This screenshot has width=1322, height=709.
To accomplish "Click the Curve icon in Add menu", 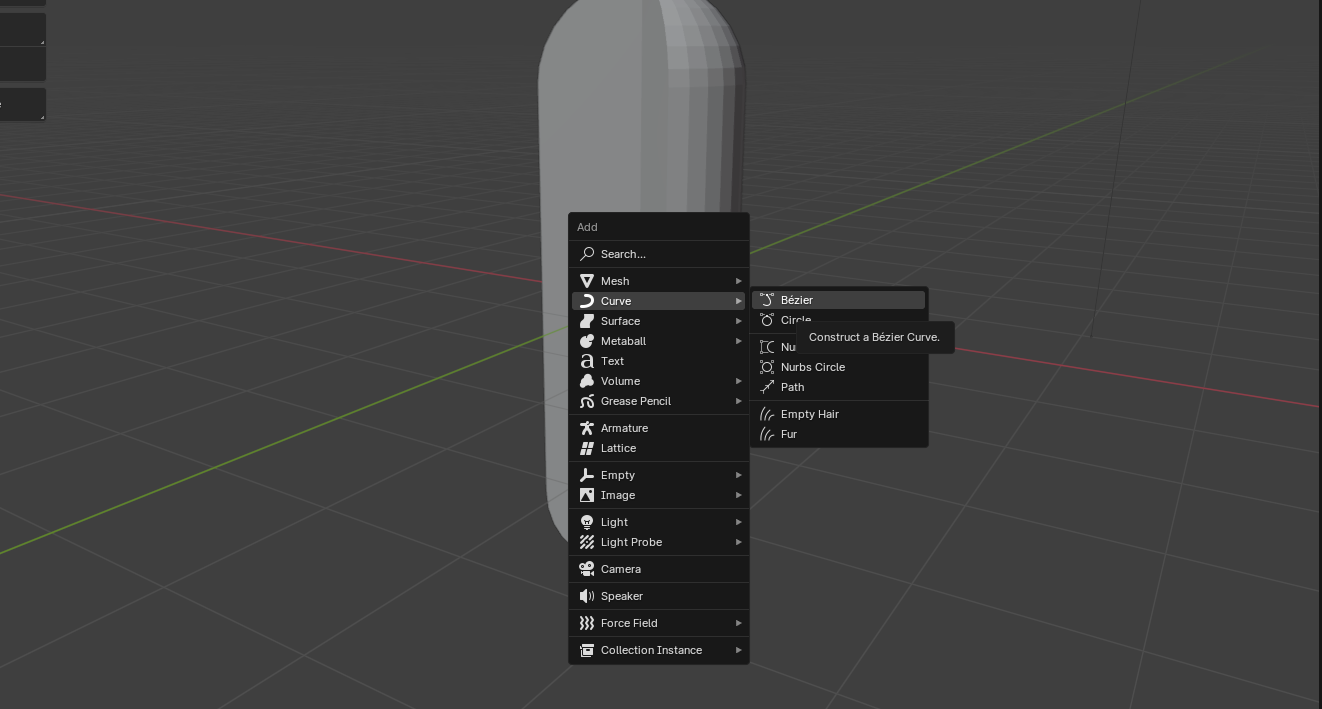I will [x=587, y=301].
